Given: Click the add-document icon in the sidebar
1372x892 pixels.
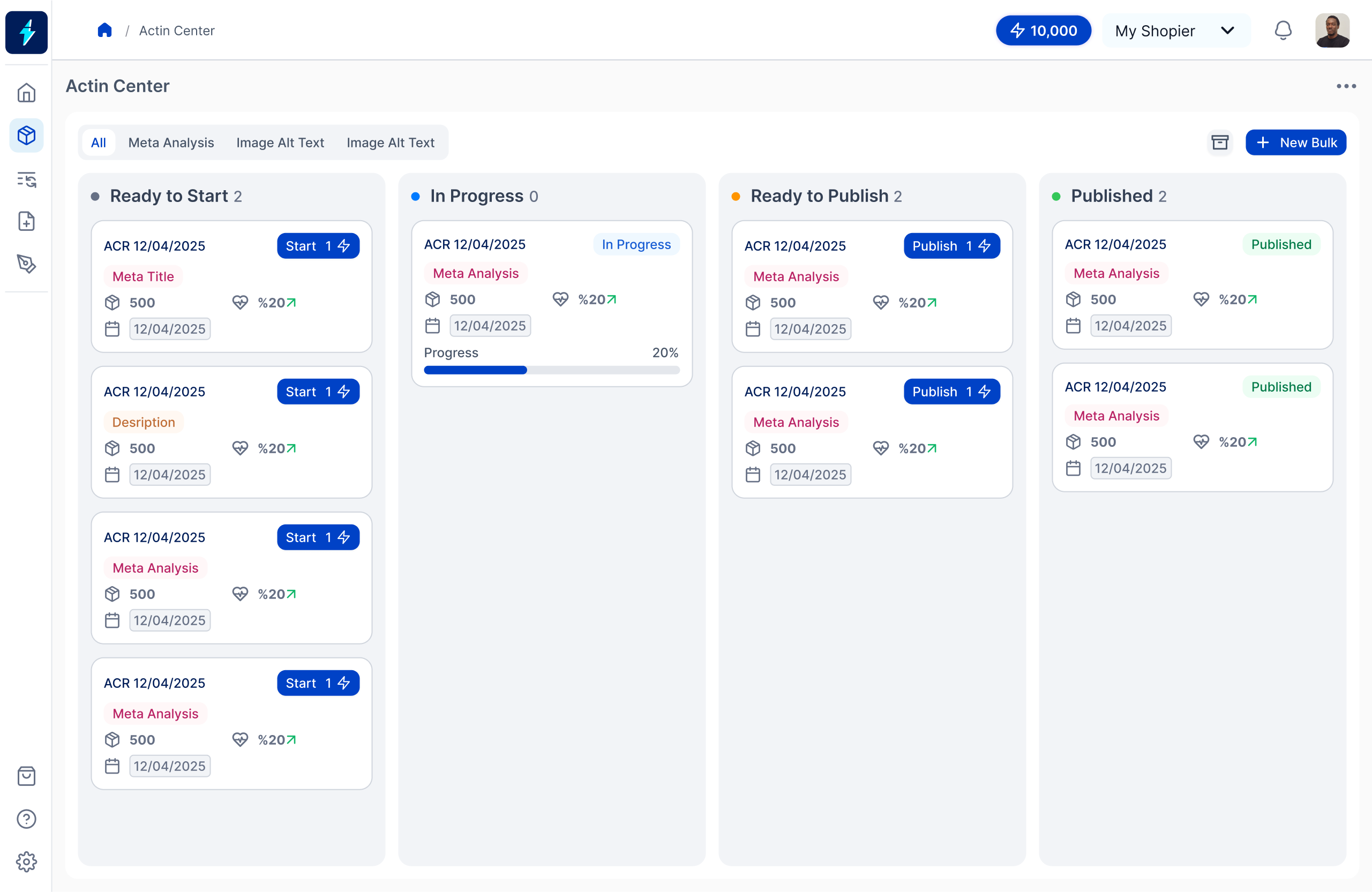Looking at the screenshot, I should click(26, 221).
